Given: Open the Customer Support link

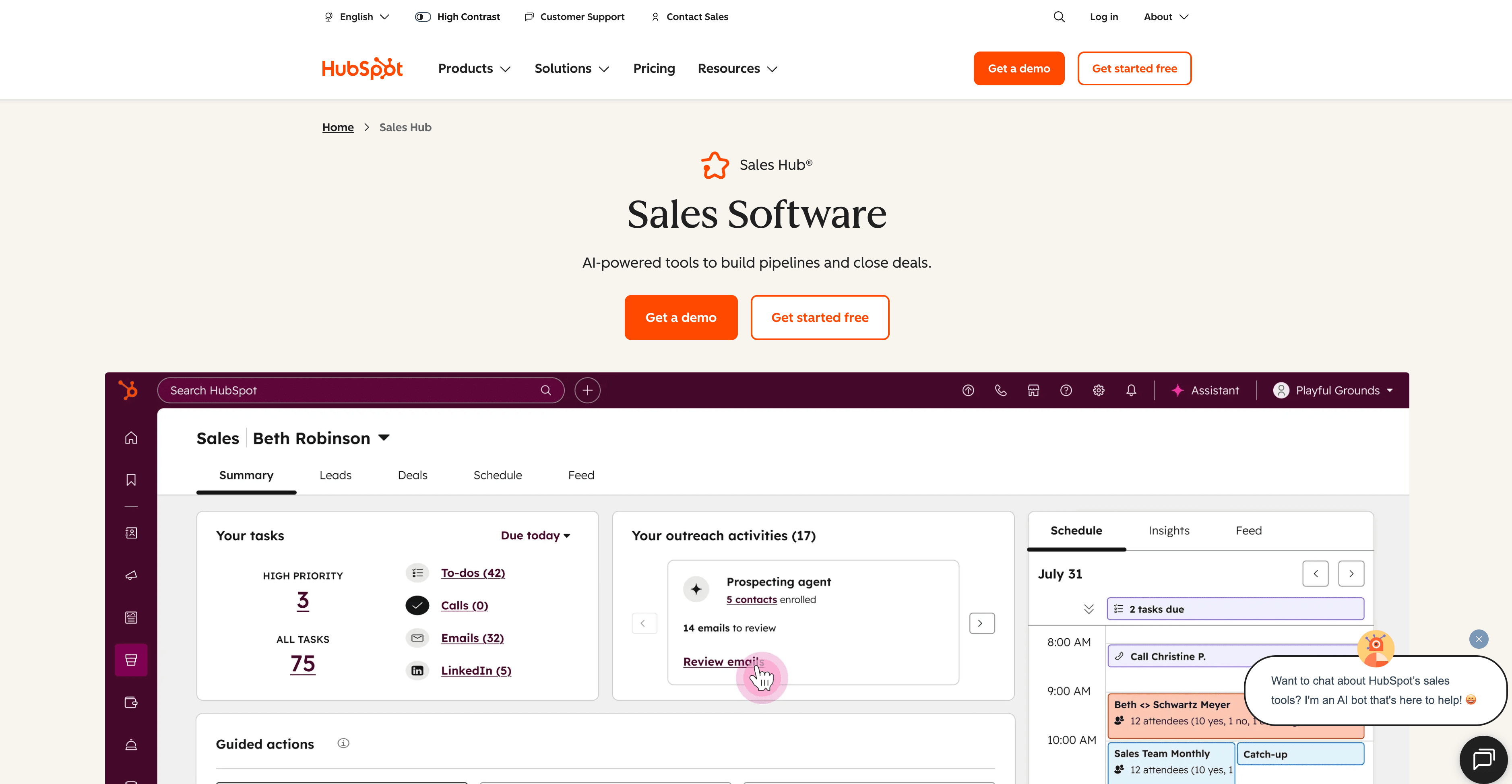Looking at the screenshot, I should pos(574,17).
